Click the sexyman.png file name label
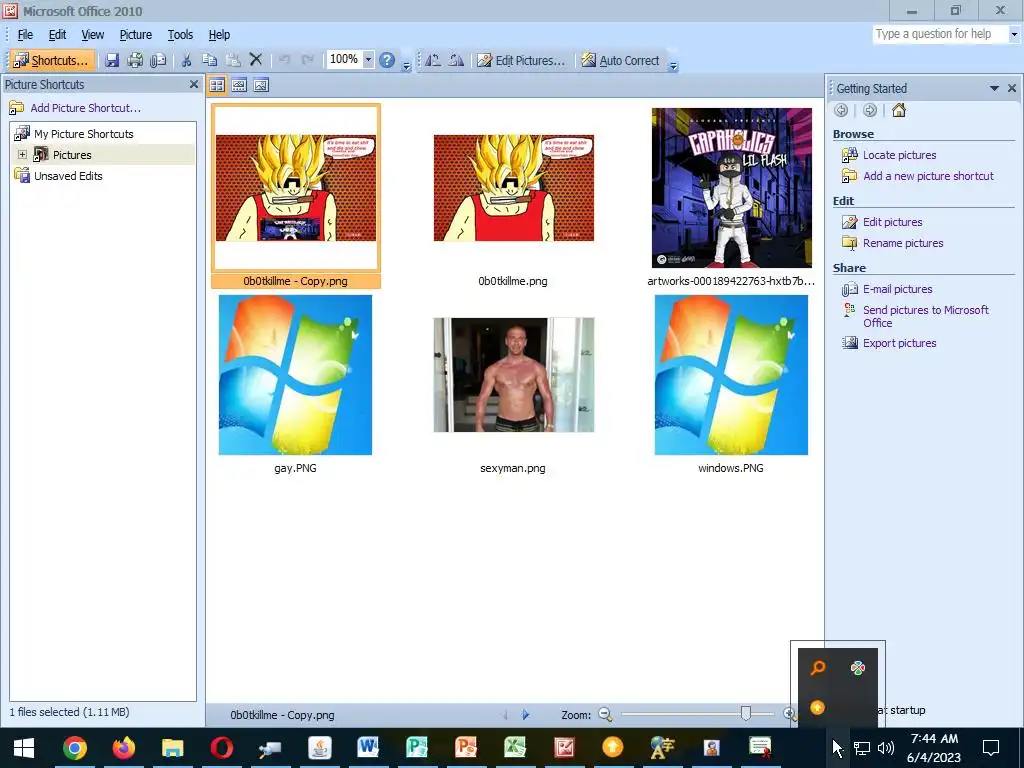Viewport: 1024px width, 768px height. [x=513, y=468]
